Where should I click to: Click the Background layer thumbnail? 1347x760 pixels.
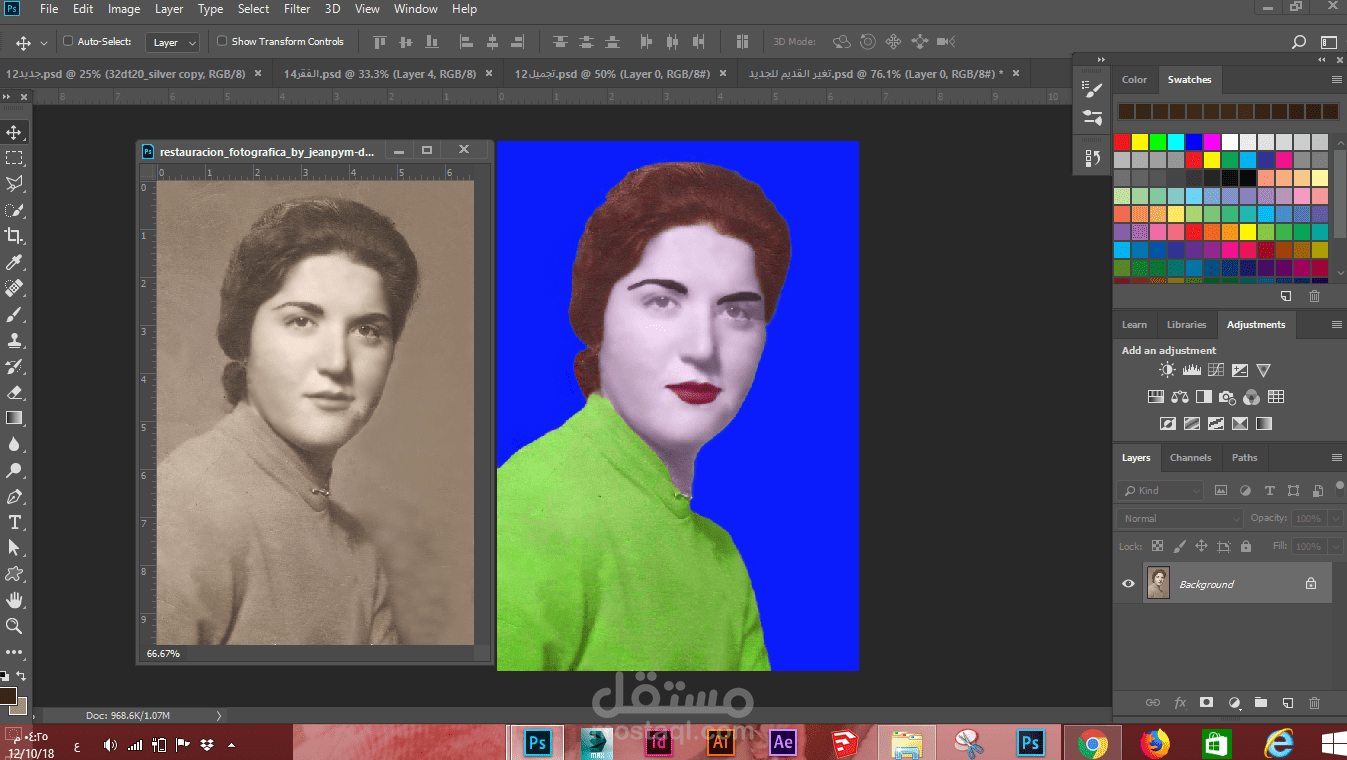1158,584
